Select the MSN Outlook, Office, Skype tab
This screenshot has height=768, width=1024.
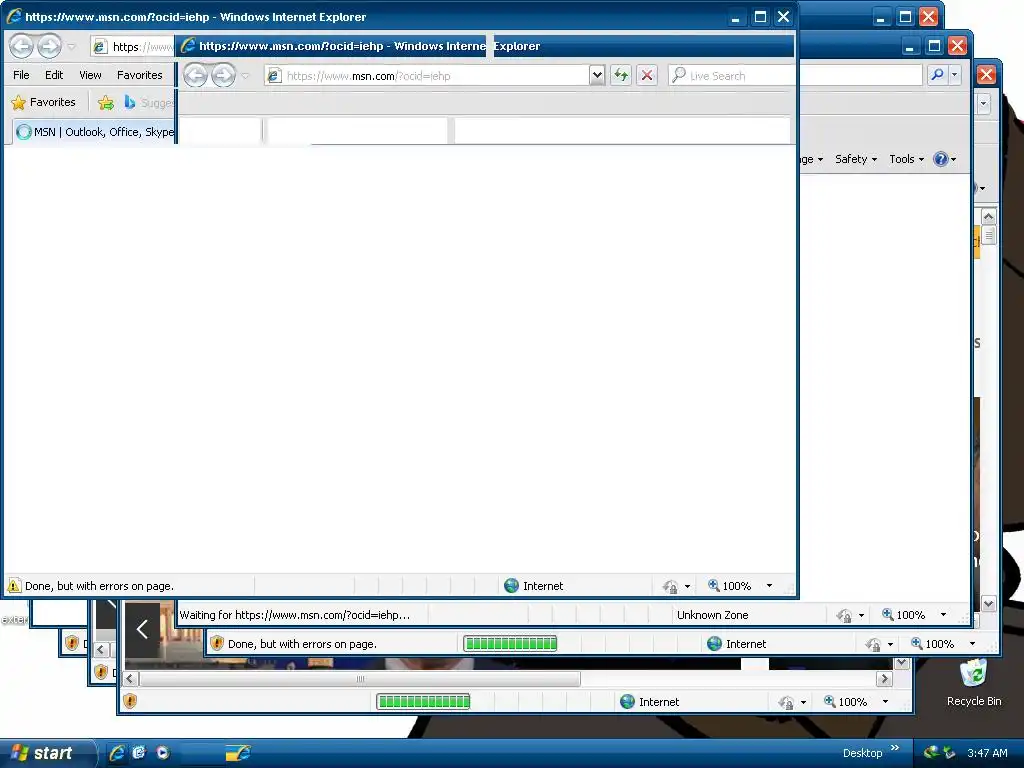(x=95, y=132)
